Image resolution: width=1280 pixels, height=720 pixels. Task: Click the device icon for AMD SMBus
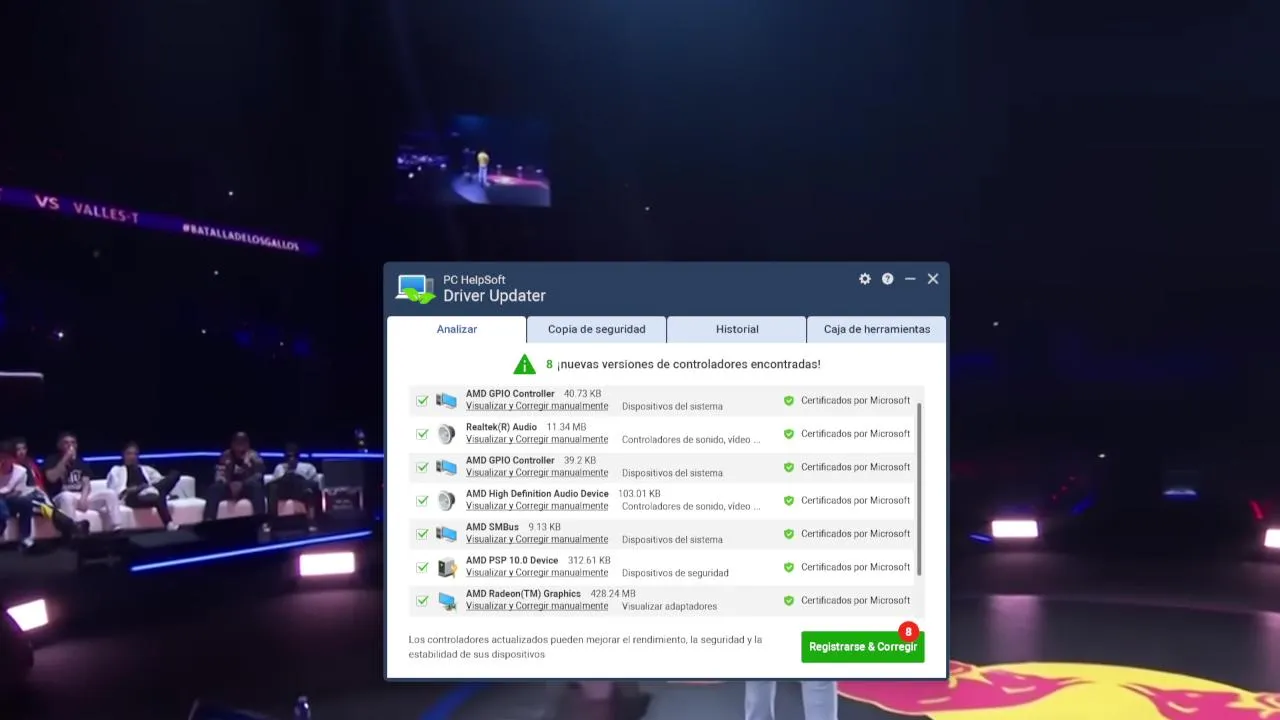[x=446, y=534]
